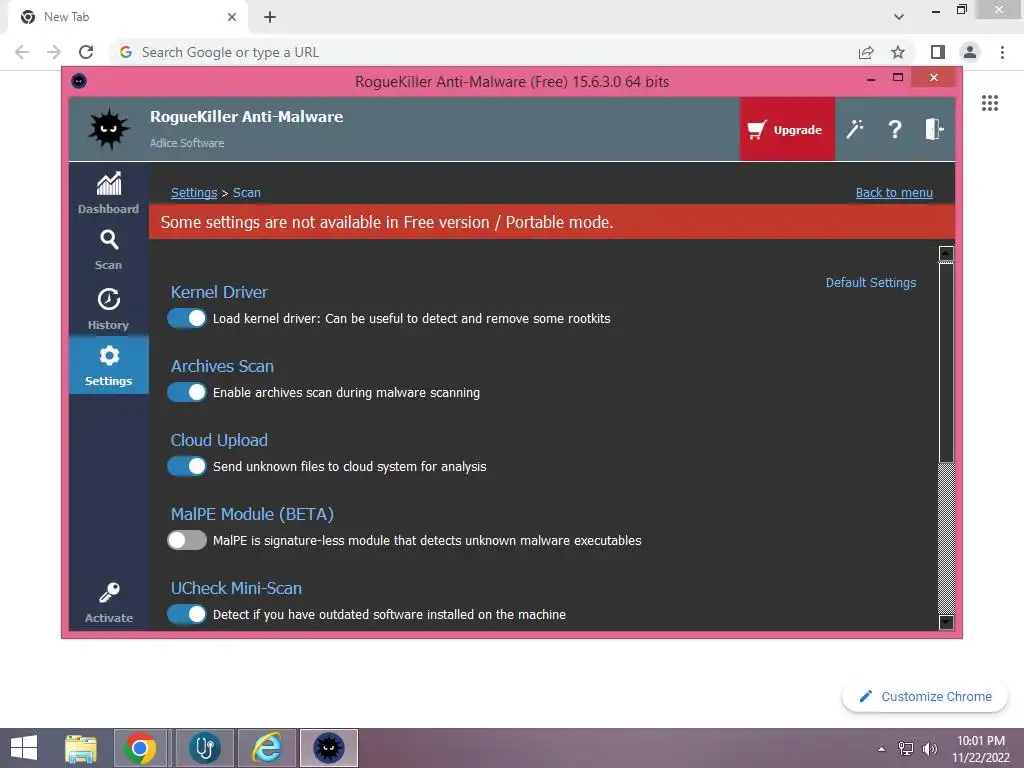Open Chrome tab search chevron
Screen dimensions: 1024x768
coord(899,17)
